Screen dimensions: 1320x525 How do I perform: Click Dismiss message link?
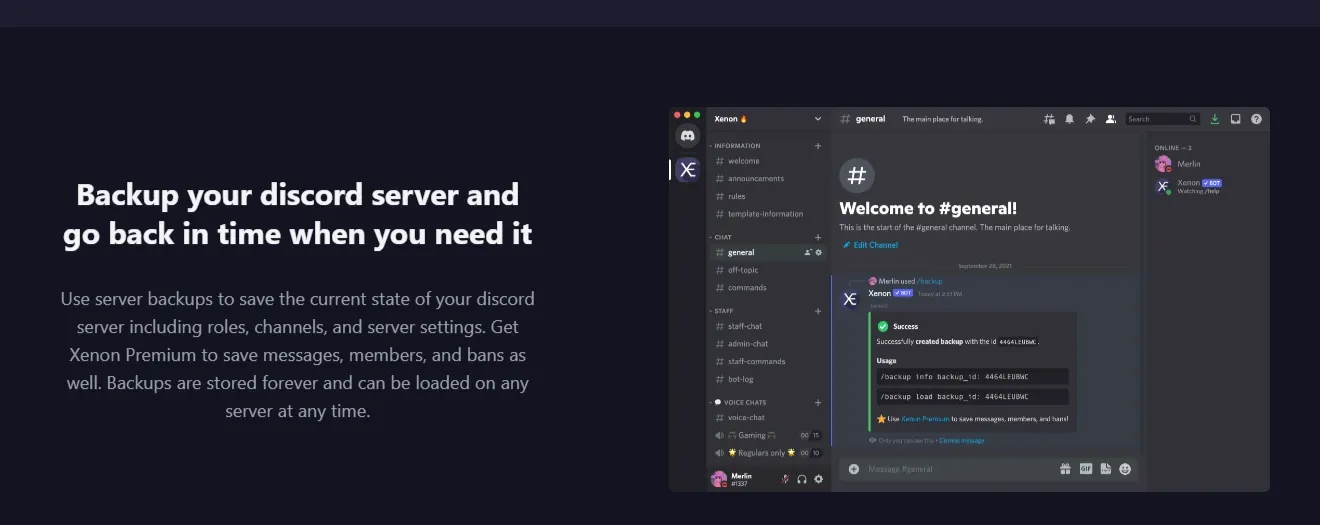coord(962,440)
